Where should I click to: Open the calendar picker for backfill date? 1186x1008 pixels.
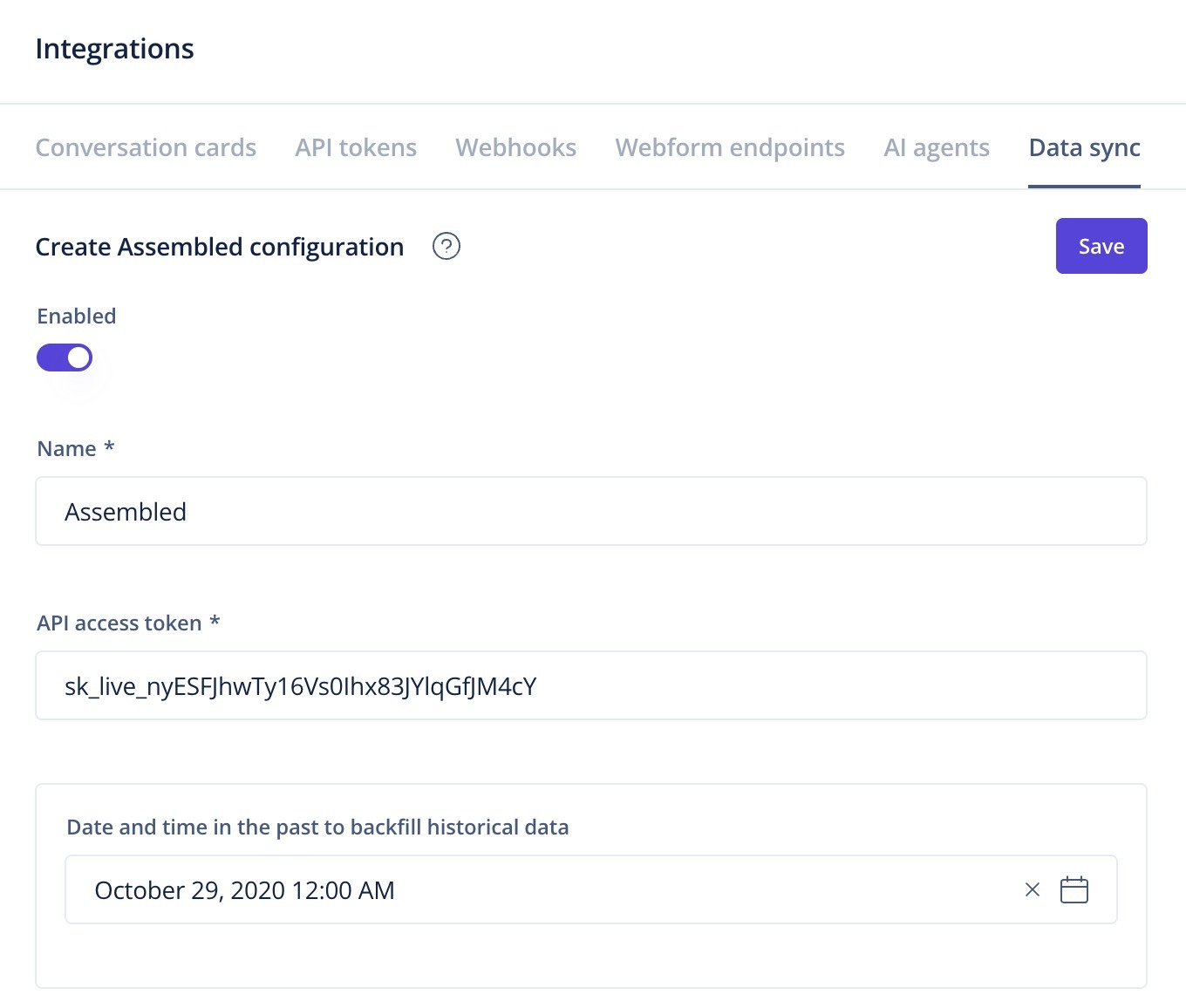coord(1074,889)
